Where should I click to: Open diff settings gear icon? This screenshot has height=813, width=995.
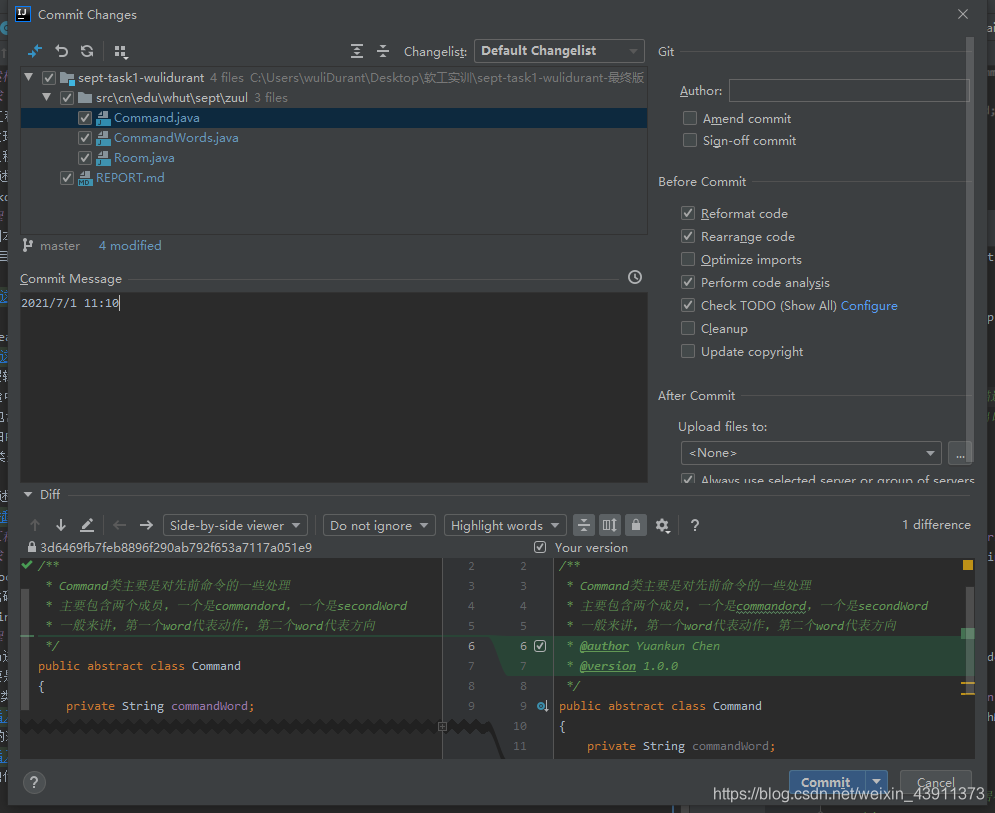[x=662, y=525]
